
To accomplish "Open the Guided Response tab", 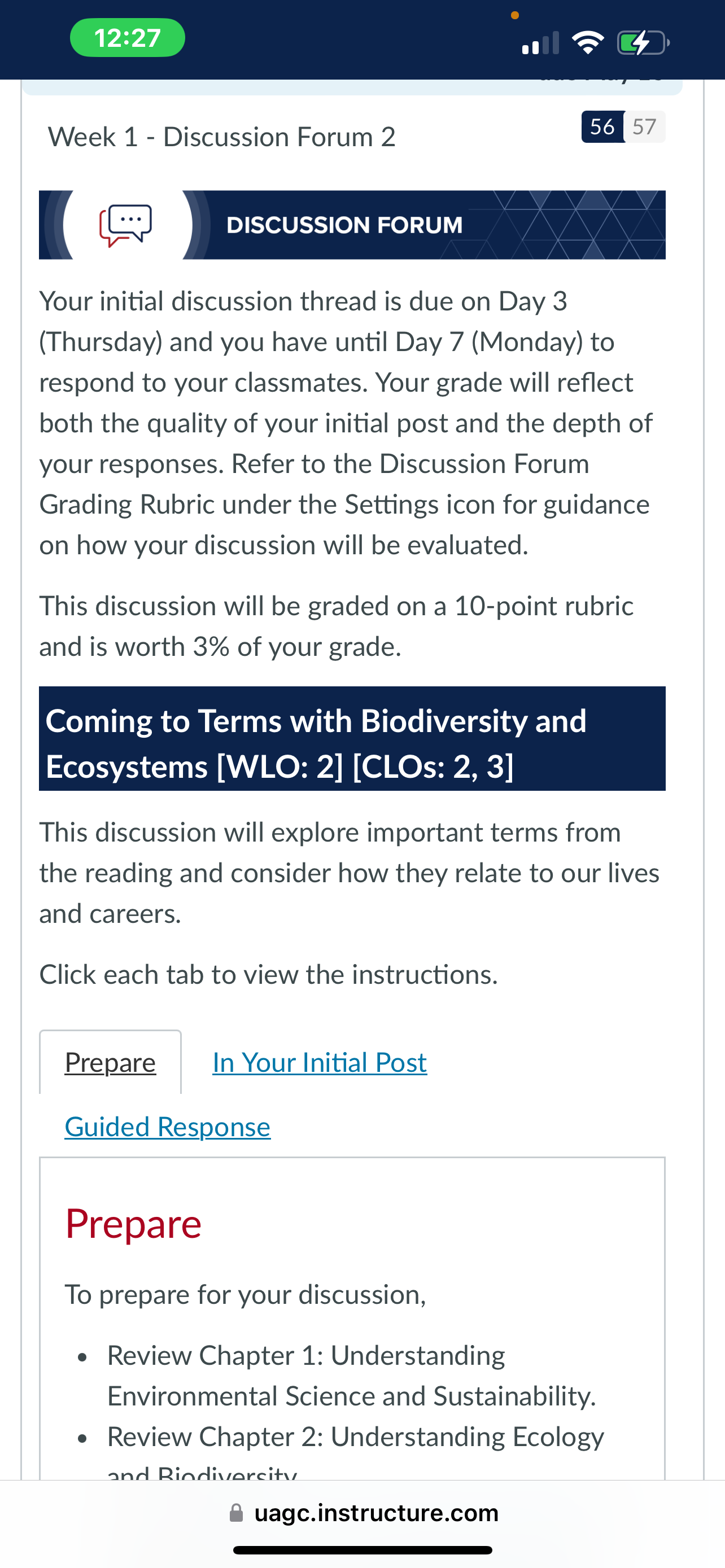I will (x=167, y=1127).
